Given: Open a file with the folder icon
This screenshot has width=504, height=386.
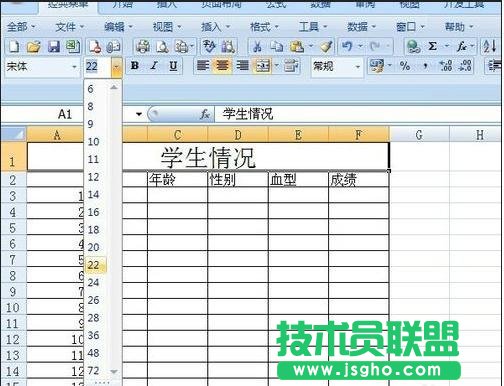Looking at the screenshot, I should point(33,47).
